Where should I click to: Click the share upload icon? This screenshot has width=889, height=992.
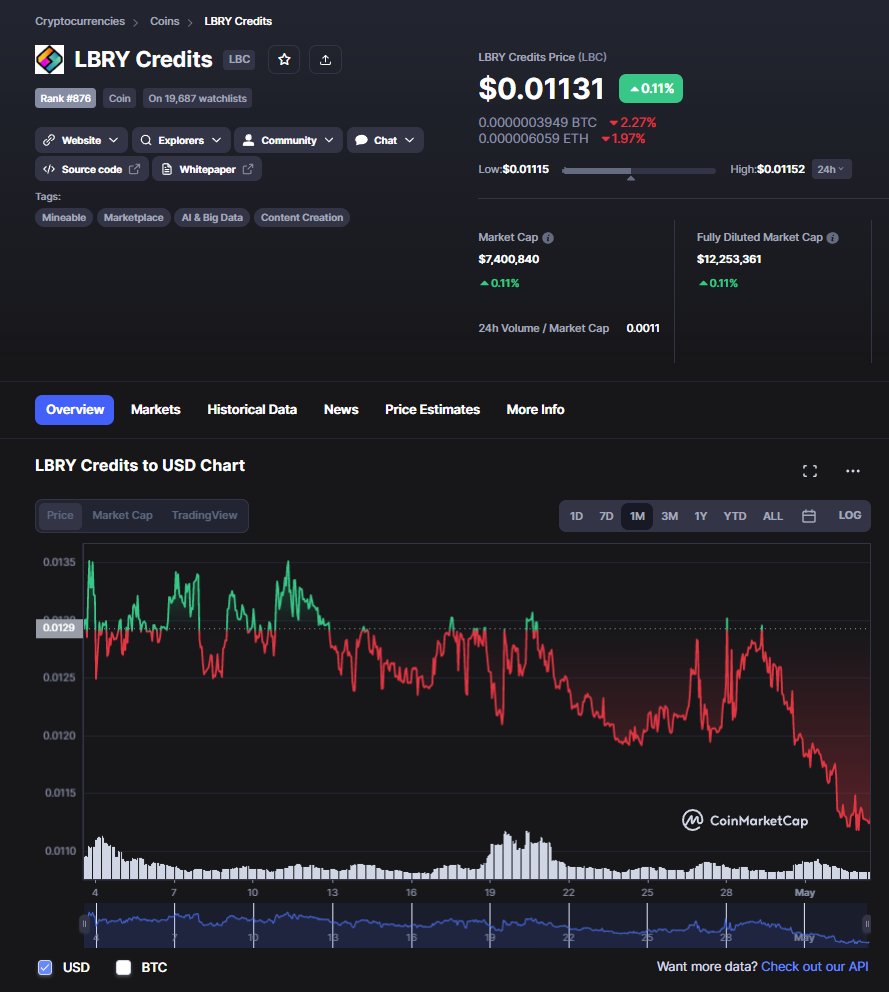(325, 59)
